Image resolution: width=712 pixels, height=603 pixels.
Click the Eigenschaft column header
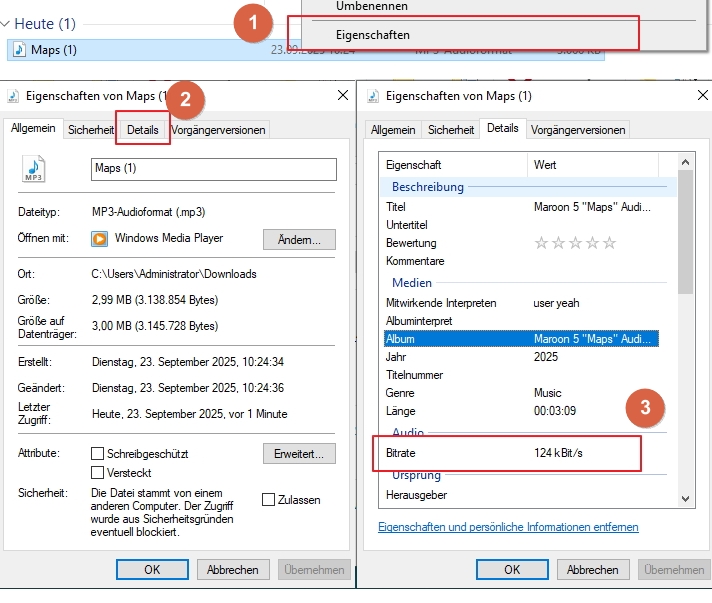pos(453,165)
